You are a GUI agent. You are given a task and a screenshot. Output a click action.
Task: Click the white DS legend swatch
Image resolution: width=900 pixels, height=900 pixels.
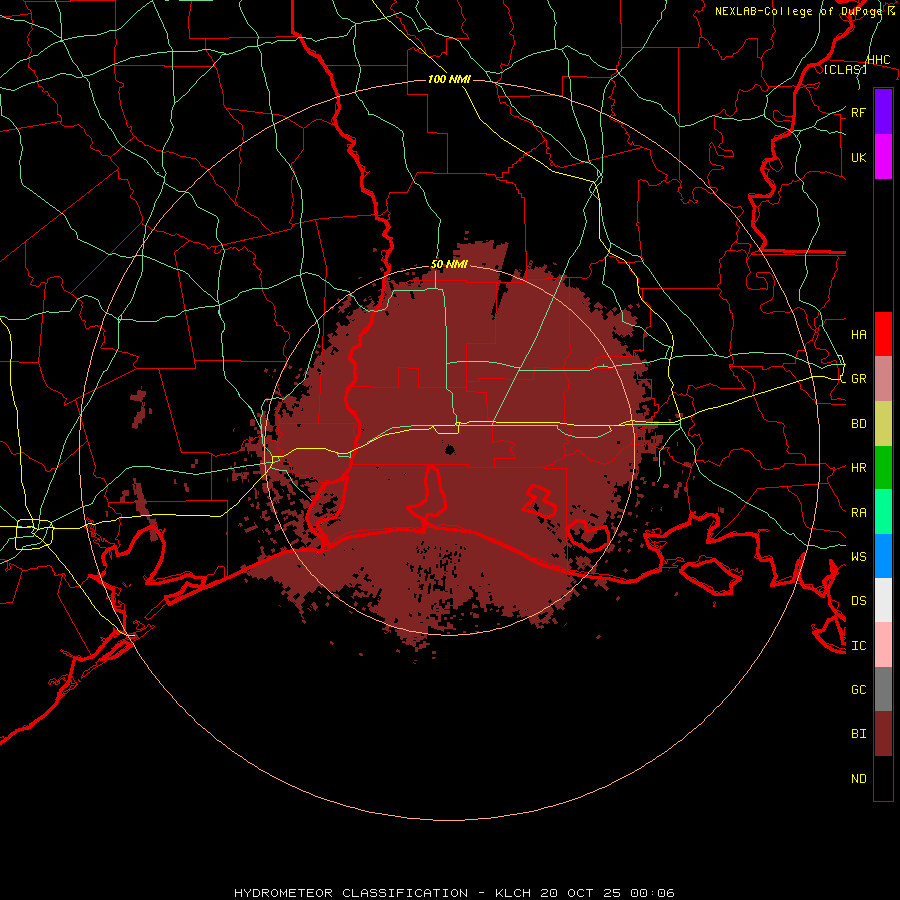pos(883,600)
